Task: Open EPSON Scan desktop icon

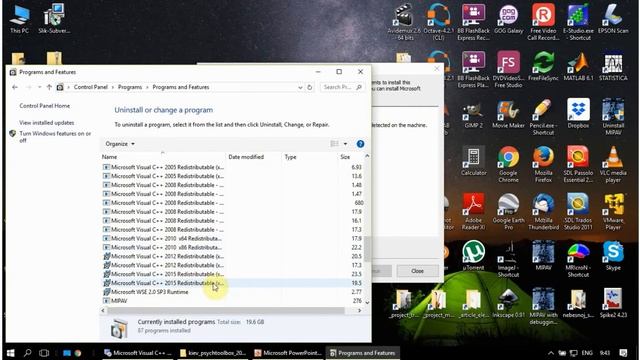Action: [x=613, y=19]
